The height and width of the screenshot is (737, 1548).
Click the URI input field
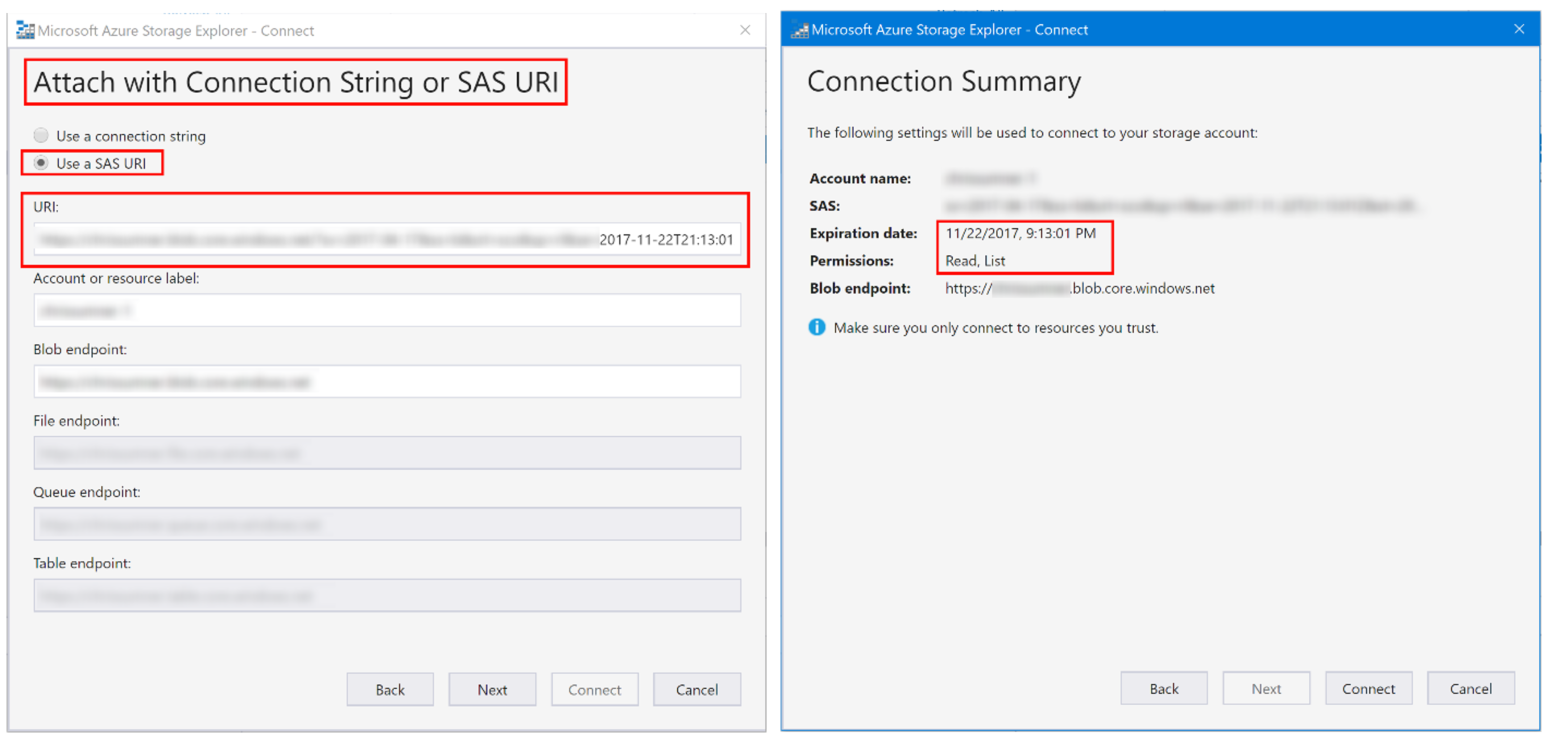point(387,240)
